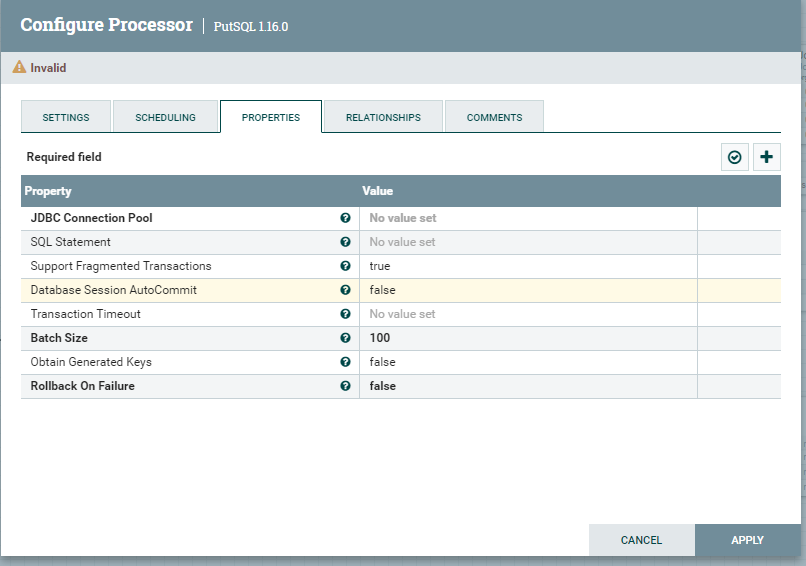Screen dimensions: 806x566
Task: Open the Scheduling tab
Action: pos(166,117)
